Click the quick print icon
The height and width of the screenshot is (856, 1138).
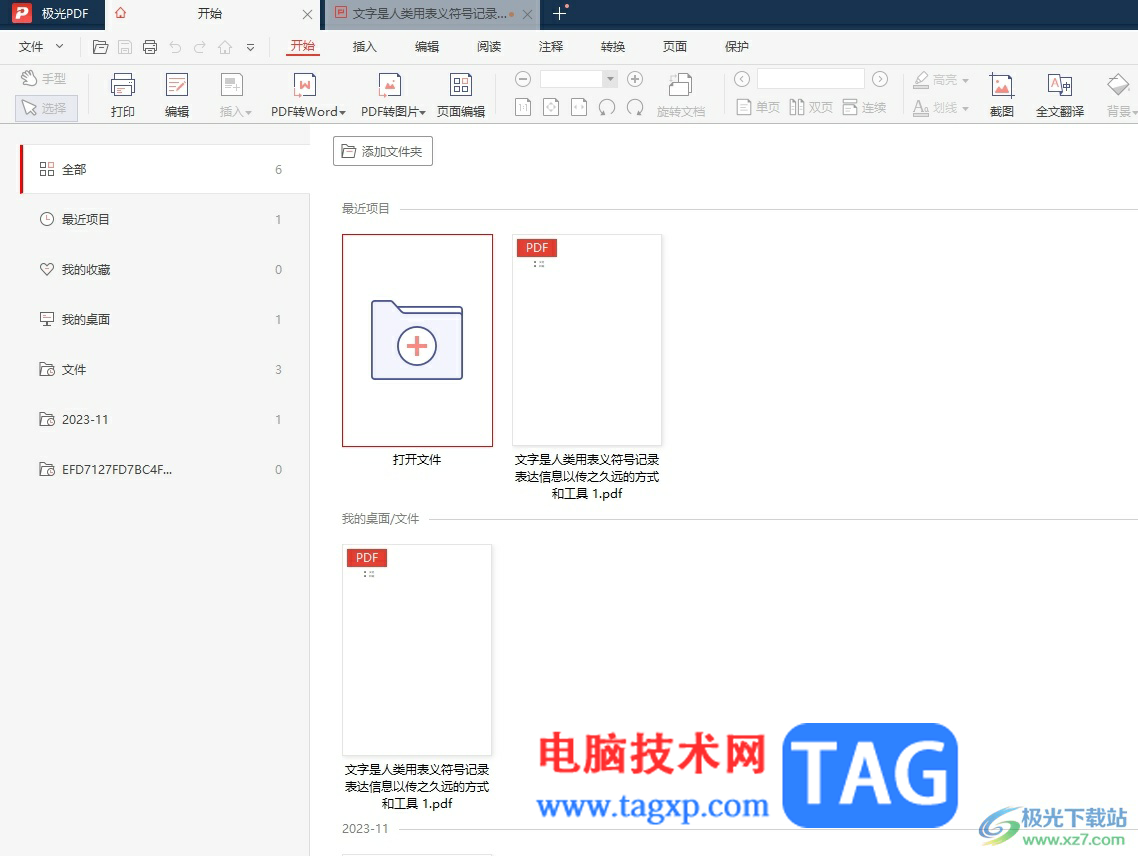click(x=150, y=47)
